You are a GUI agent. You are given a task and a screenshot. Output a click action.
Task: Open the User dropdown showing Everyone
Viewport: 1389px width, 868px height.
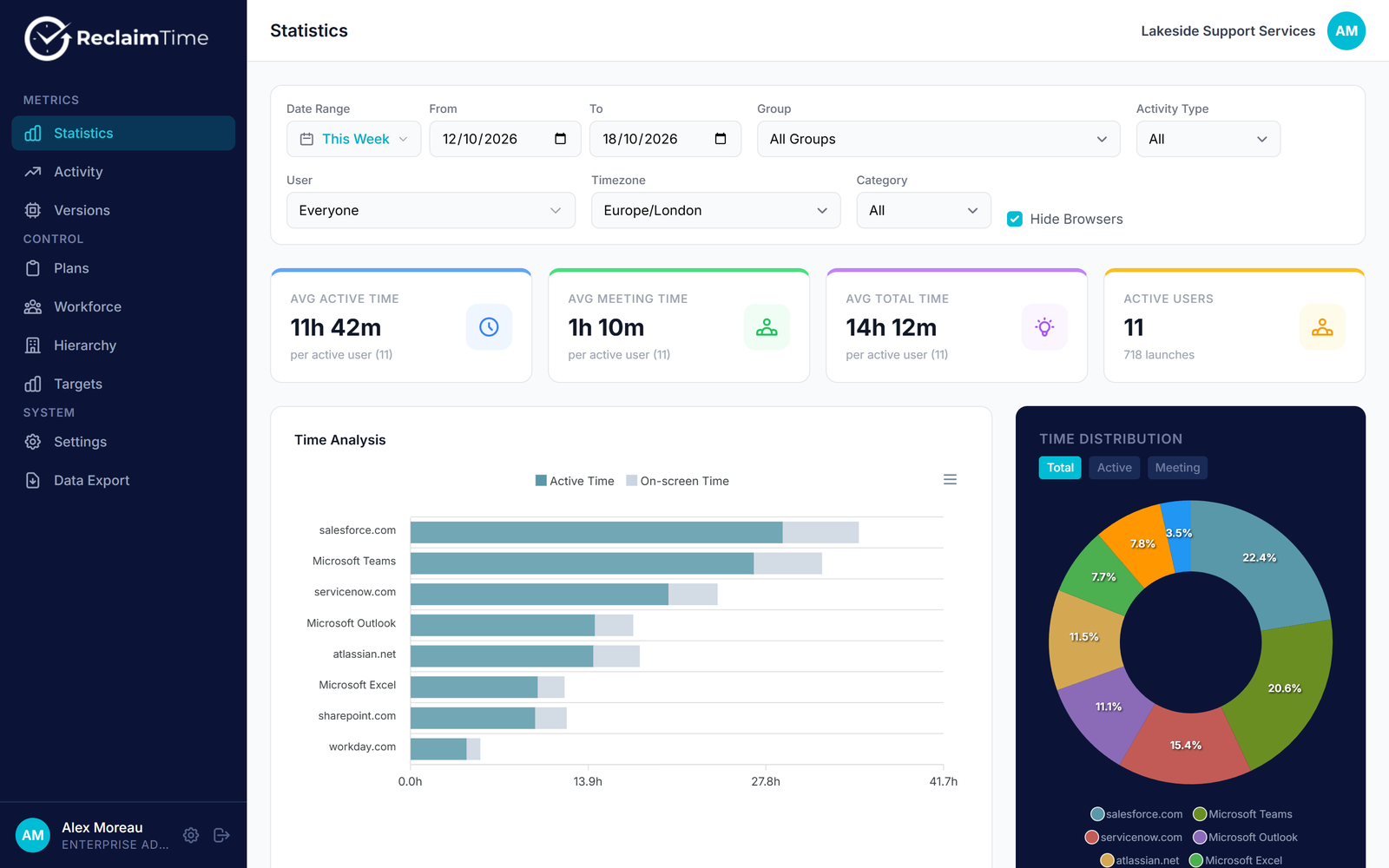(x=431, y=210)
